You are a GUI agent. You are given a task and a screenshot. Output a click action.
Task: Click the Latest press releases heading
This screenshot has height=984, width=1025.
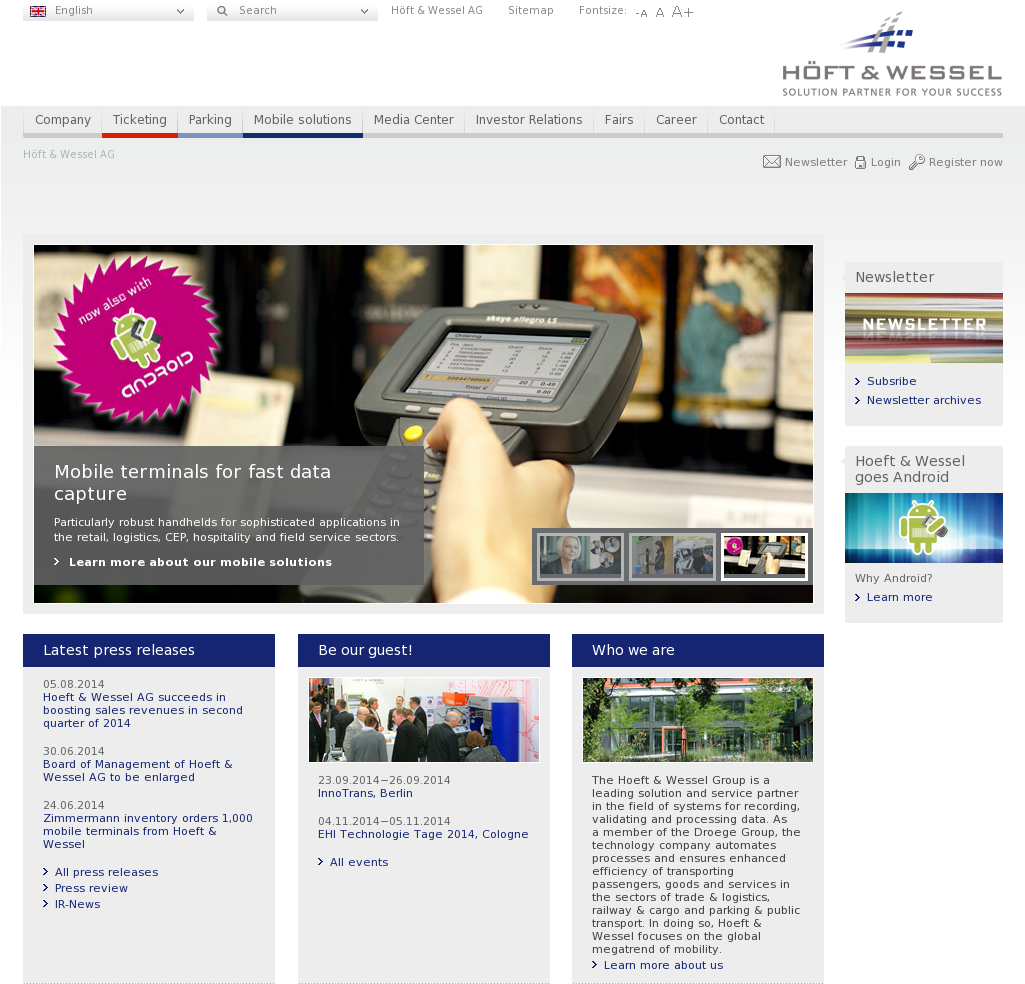point(119,650)
